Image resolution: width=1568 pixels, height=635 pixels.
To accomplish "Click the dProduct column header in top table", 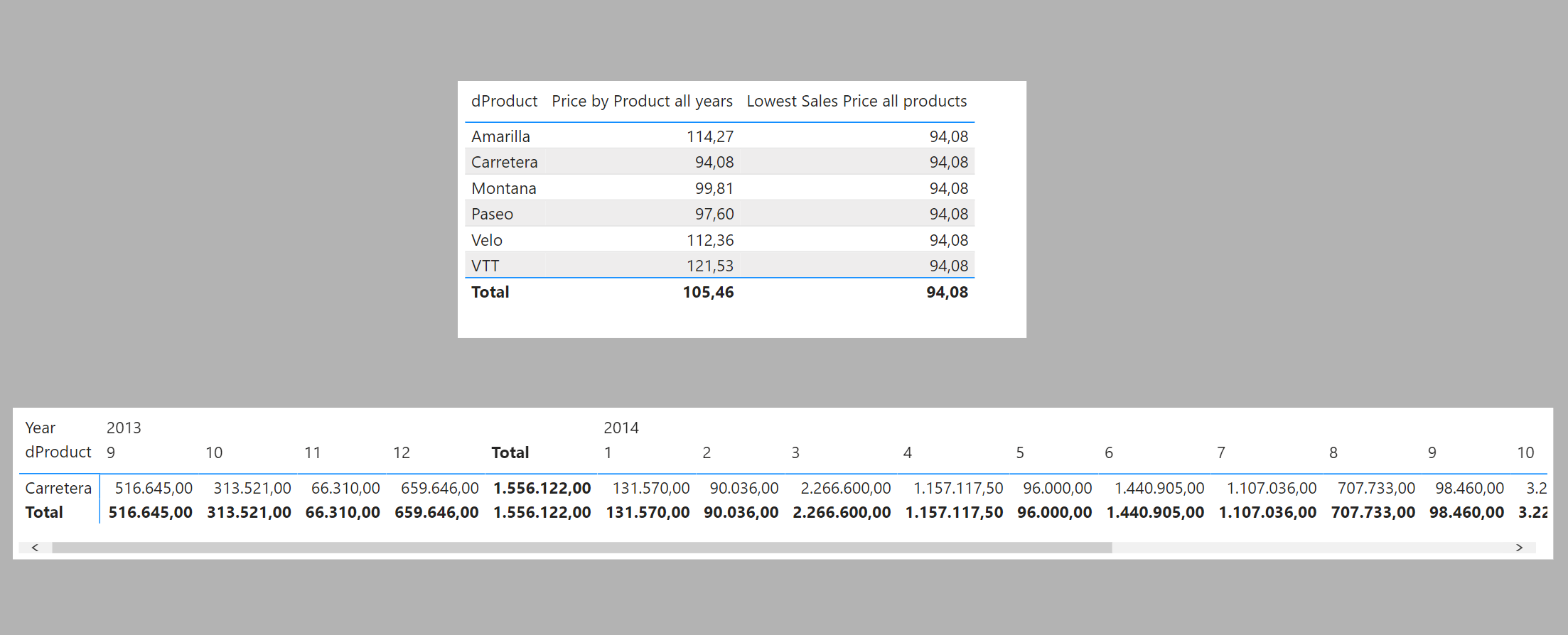I will [x=504, y=101].
